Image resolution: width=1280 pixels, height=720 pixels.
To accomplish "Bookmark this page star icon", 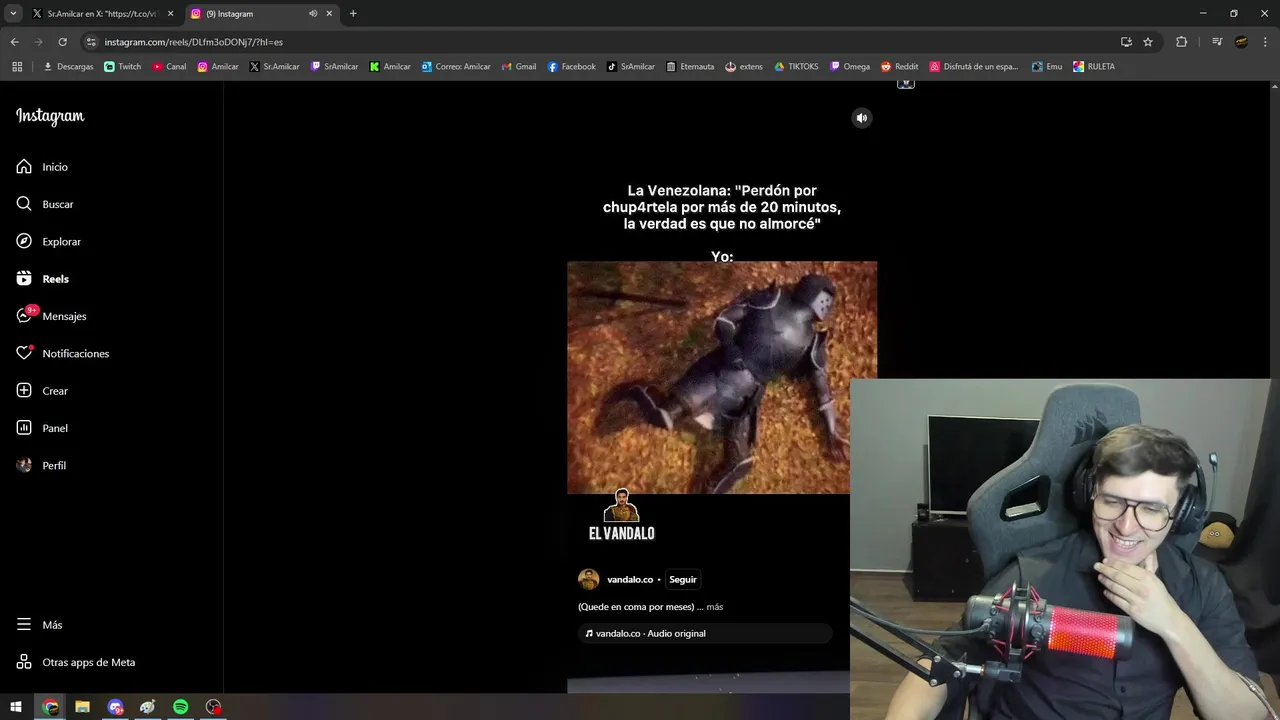I will [1148, 42].
